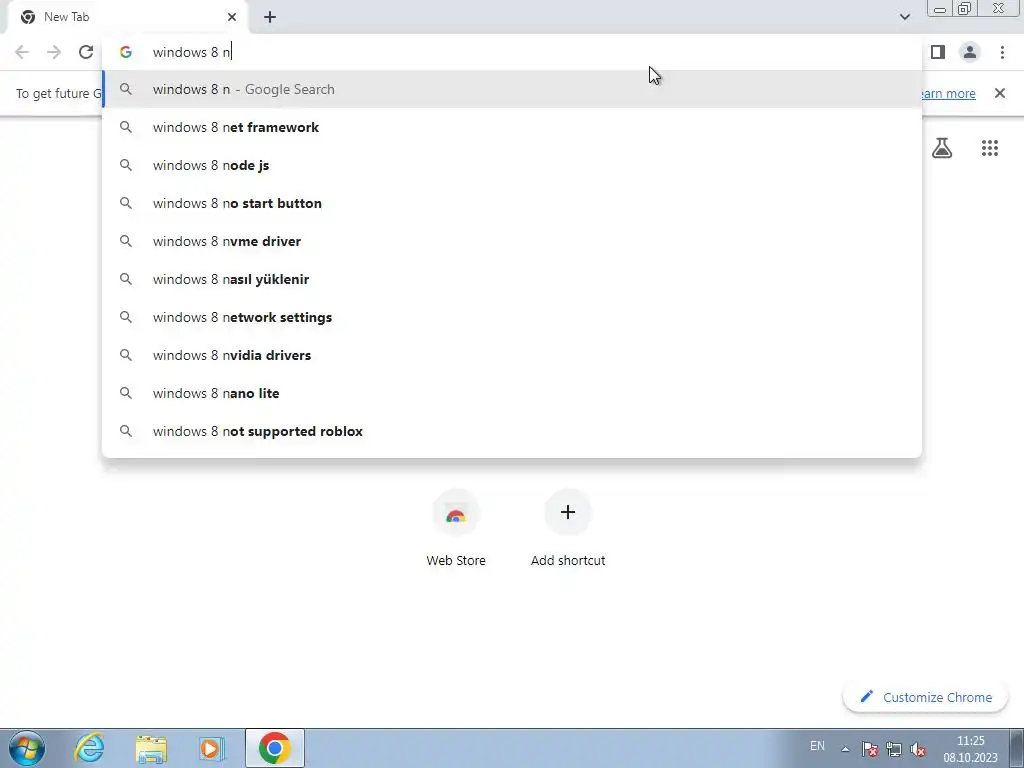The height and width of the screenshot is (768, 1024).
Task: Pick 'windows 8 nano lite' suggestion
Action: (x=512, y=393)
